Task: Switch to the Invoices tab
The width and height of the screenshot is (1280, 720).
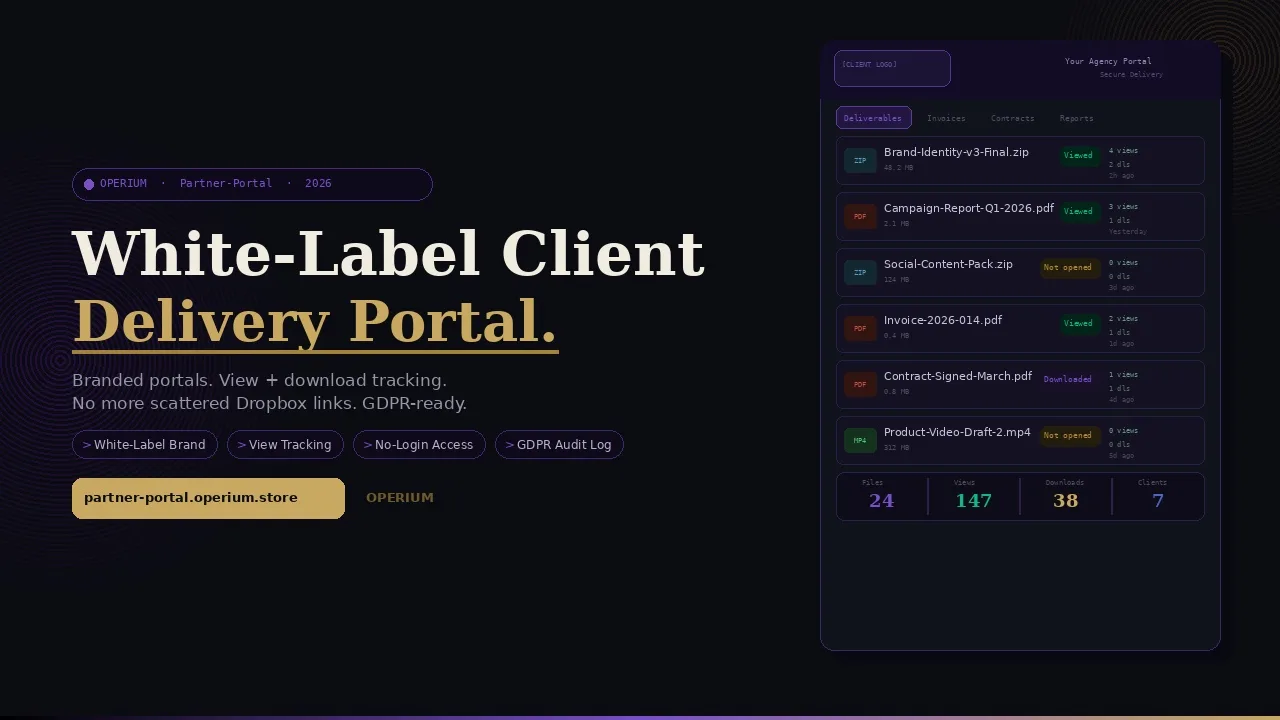Action: (946, 118)
